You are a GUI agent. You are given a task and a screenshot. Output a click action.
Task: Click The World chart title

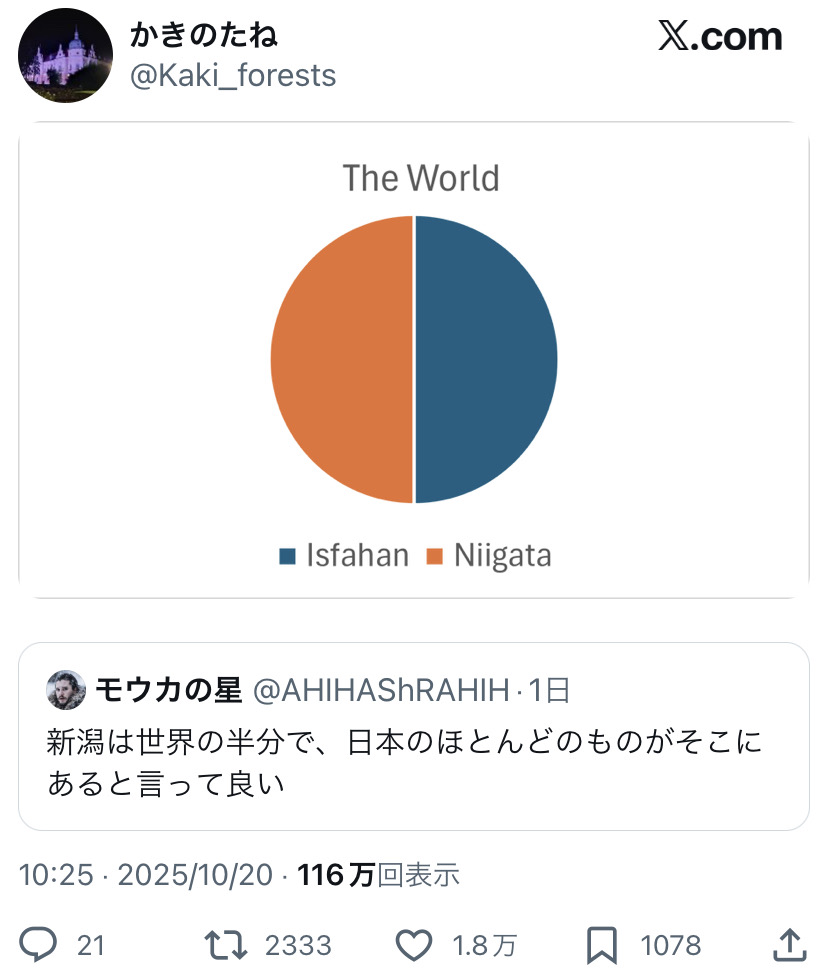[x=421, y=178]
